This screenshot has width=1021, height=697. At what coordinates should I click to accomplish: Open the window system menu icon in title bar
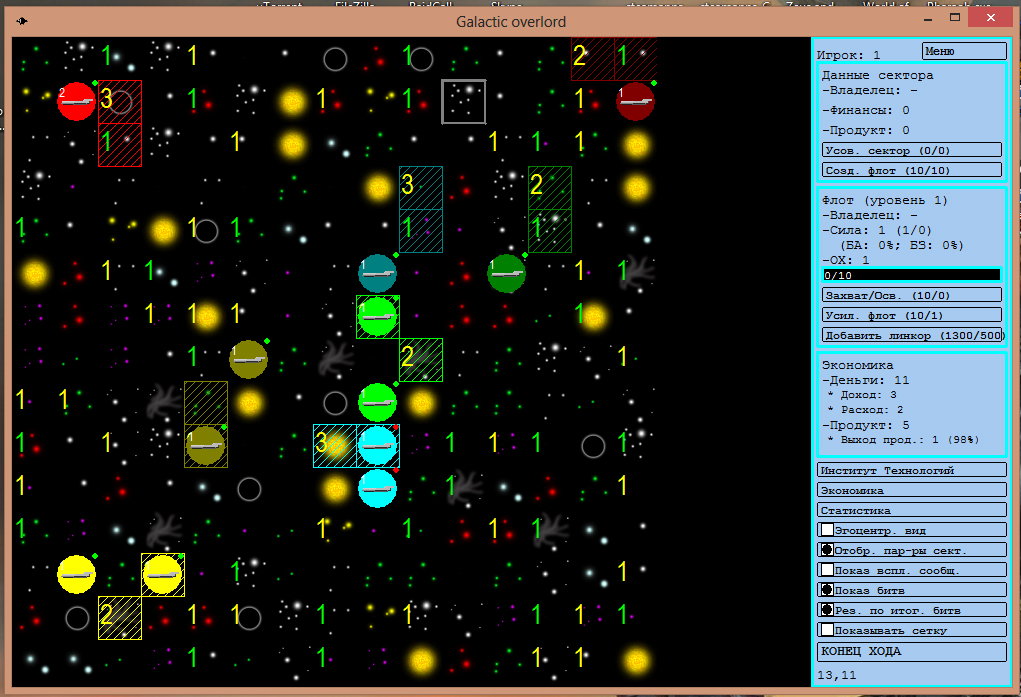[x=21, y=21]
